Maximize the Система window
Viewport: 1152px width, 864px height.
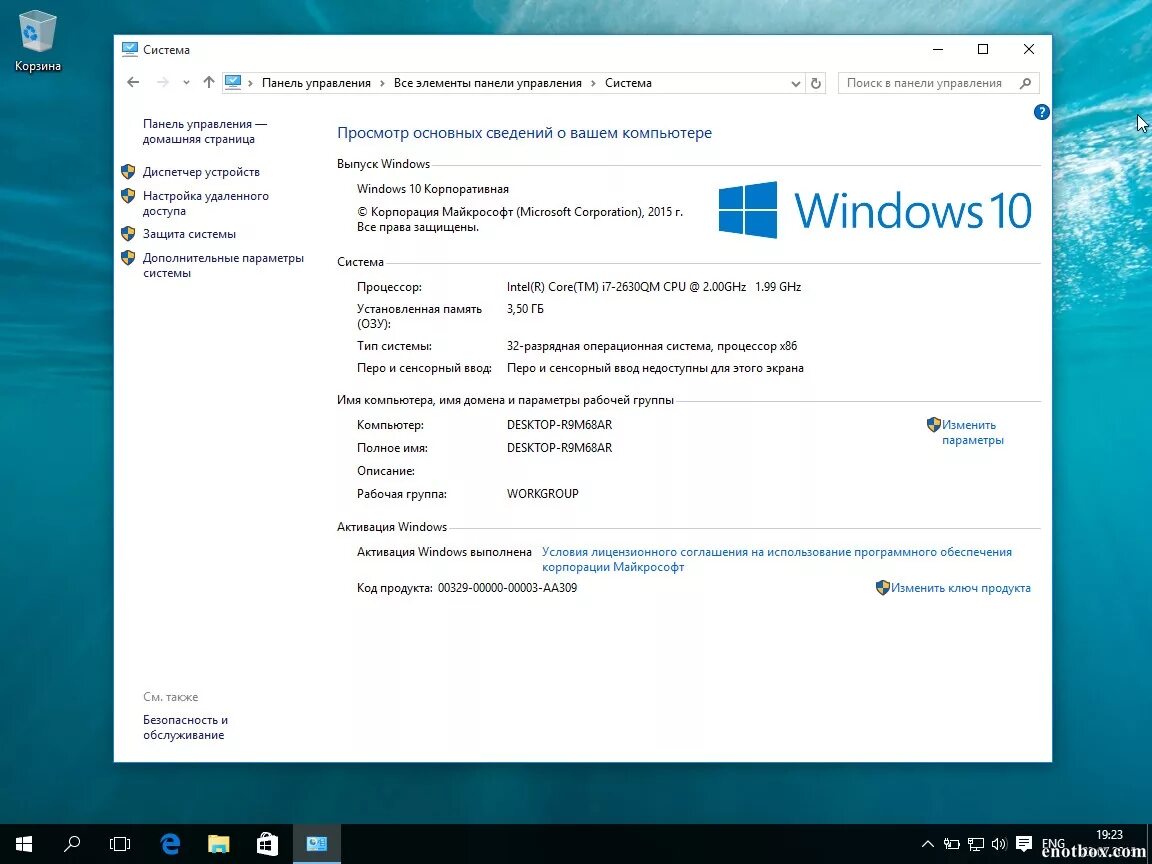point(983,49)
